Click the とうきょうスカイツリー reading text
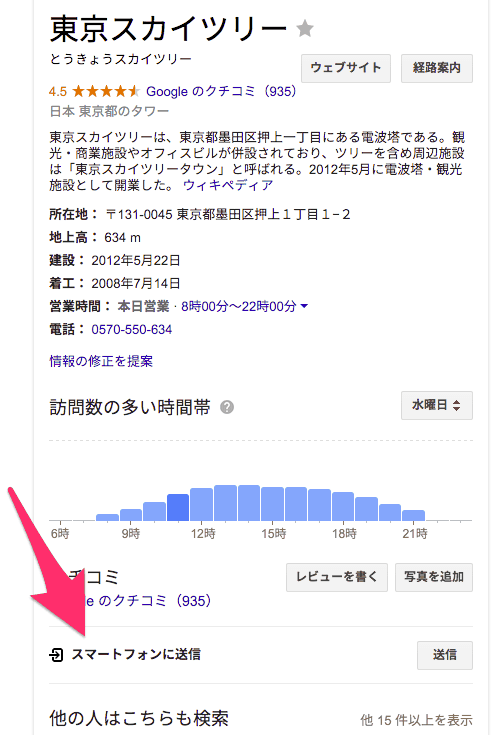500x735 pixels. 120,59
